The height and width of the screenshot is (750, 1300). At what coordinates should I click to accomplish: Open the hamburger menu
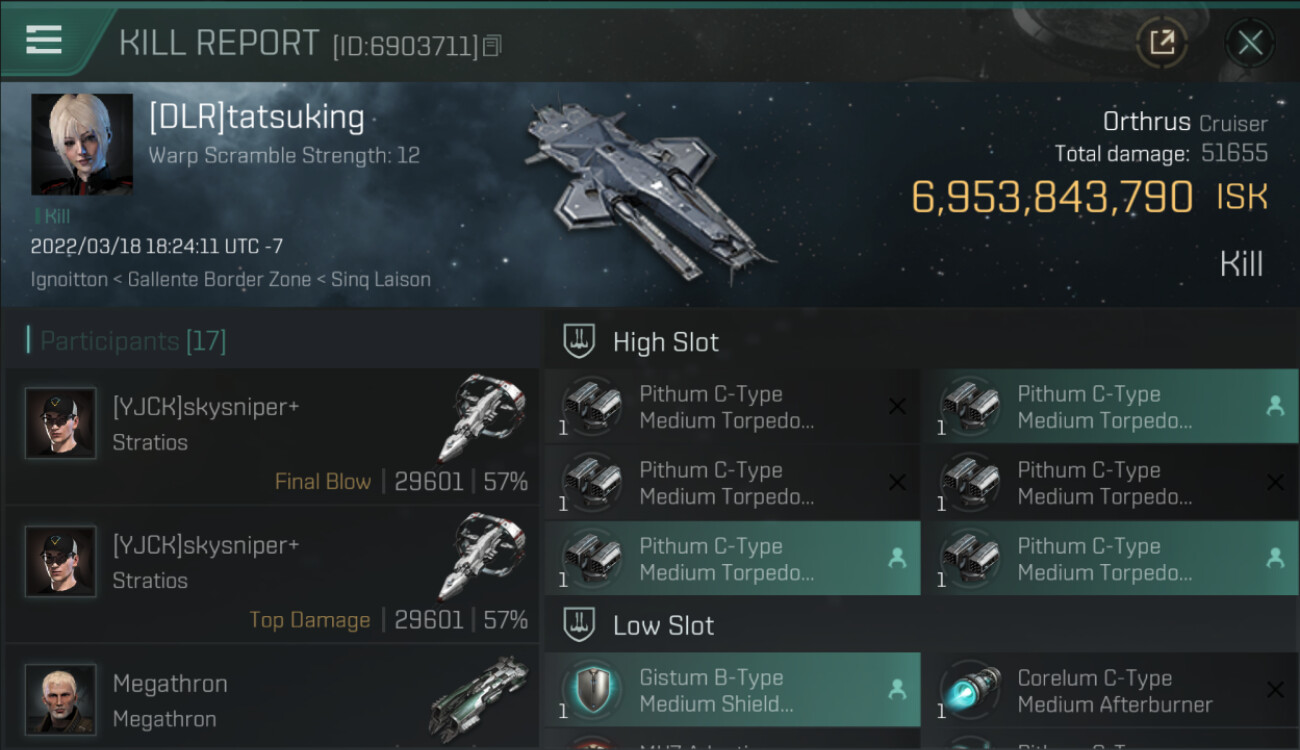point(44,40)
